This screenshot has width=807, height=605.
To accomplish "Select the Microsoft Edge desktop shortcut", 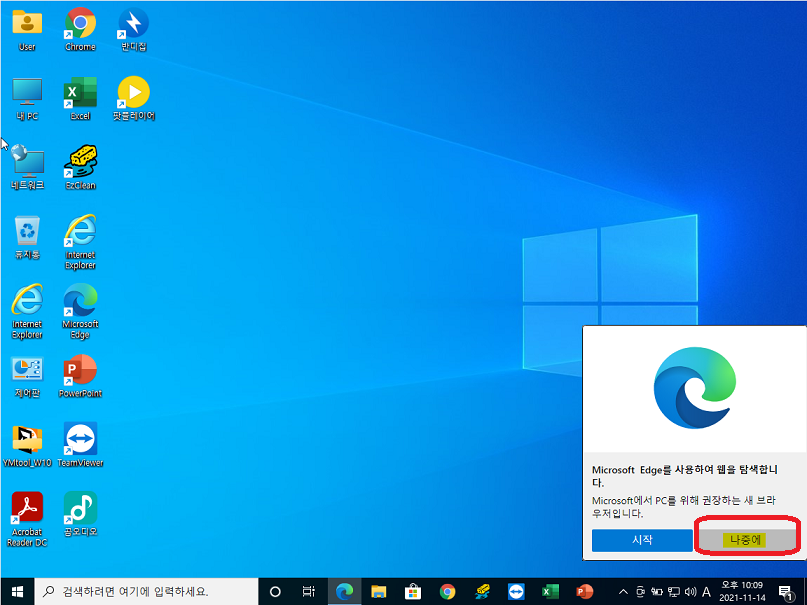I will [80, 311].
